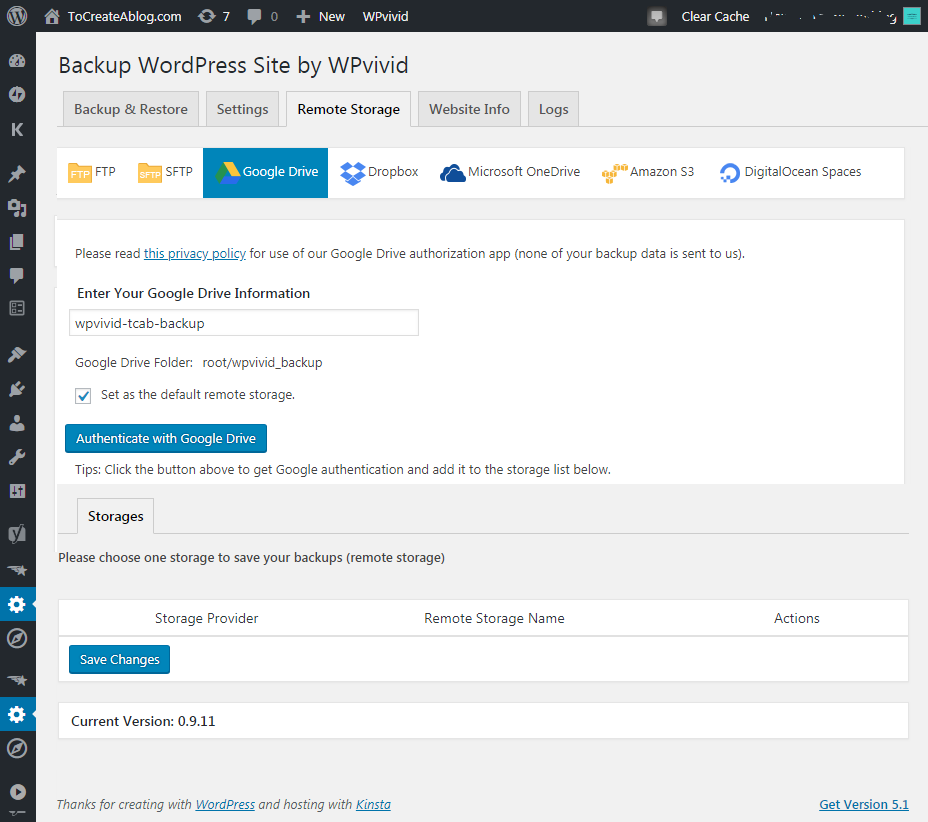This screenshot has height=822, width=928.
Task: Open the notification box beside Clear Cache
Action: [x=656, y=16]
